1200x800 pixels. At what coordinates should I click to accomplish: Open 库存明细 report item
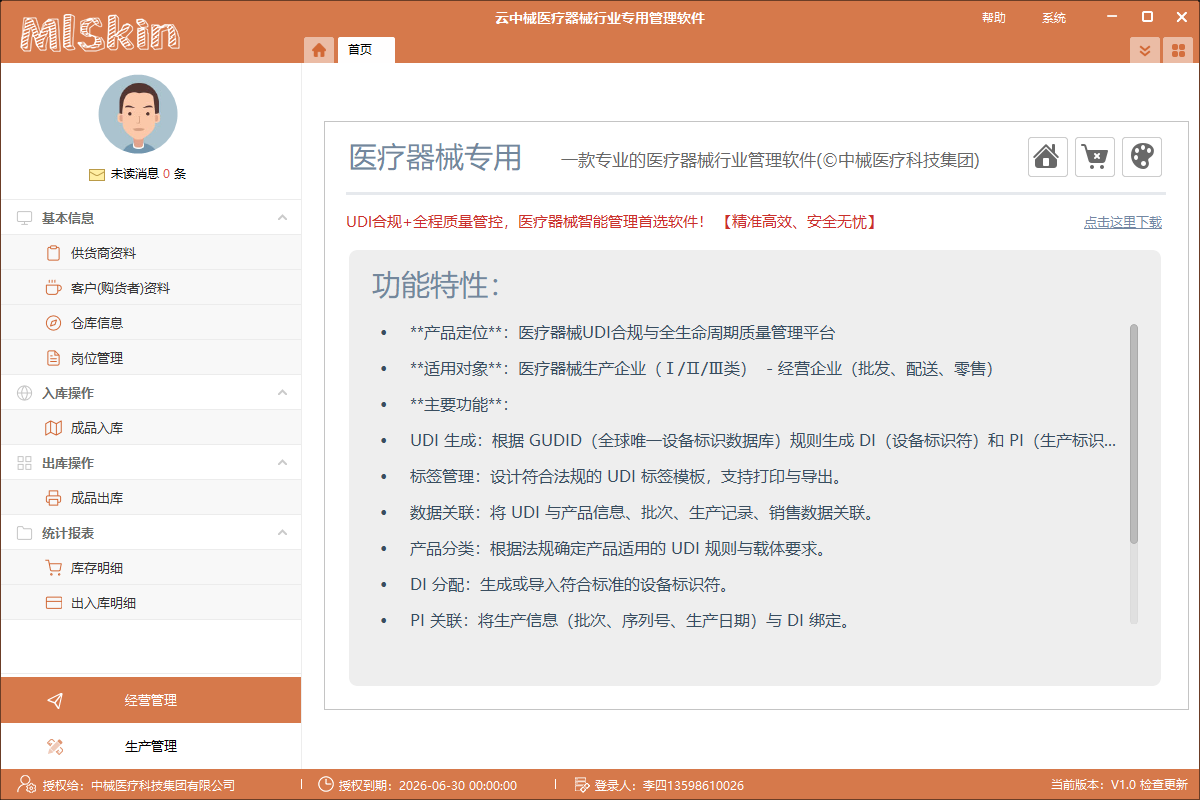[97, 568]
